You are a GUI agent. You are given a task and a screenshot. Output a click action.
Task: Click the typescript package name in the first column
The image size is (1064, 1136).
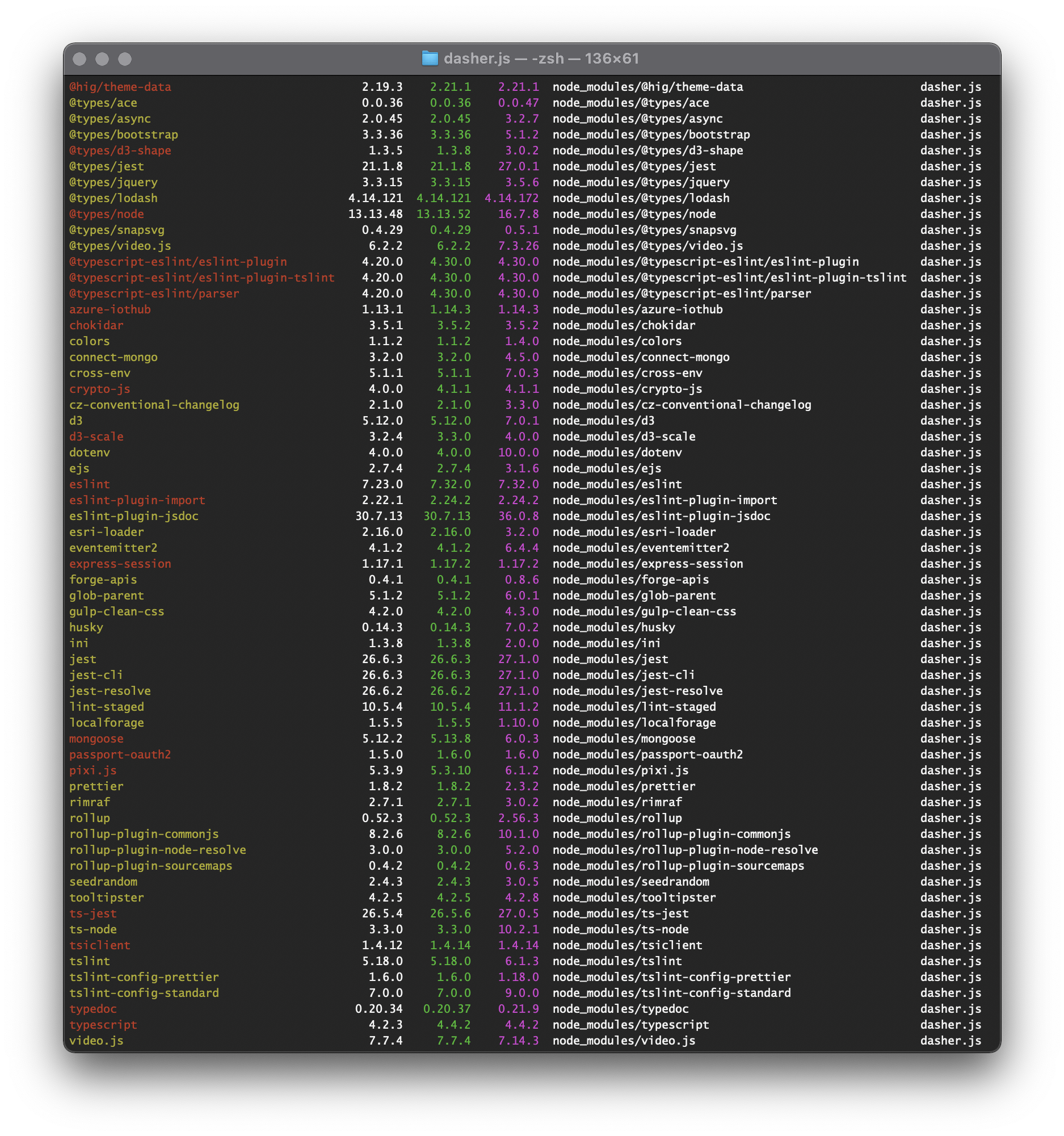(103, 1025)
